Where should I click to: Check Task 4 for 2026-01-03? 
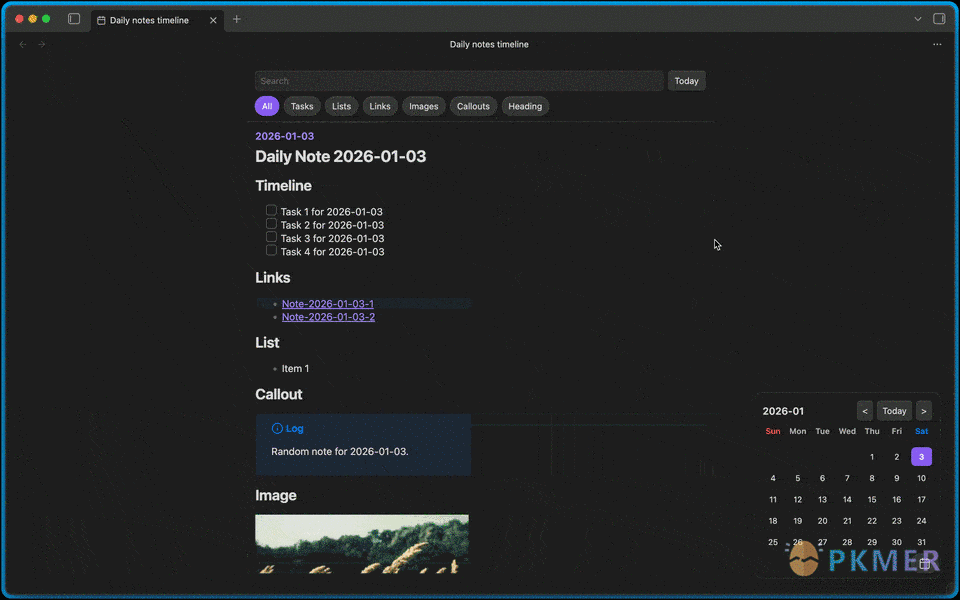pyautogui.click(x=271, y=250)
